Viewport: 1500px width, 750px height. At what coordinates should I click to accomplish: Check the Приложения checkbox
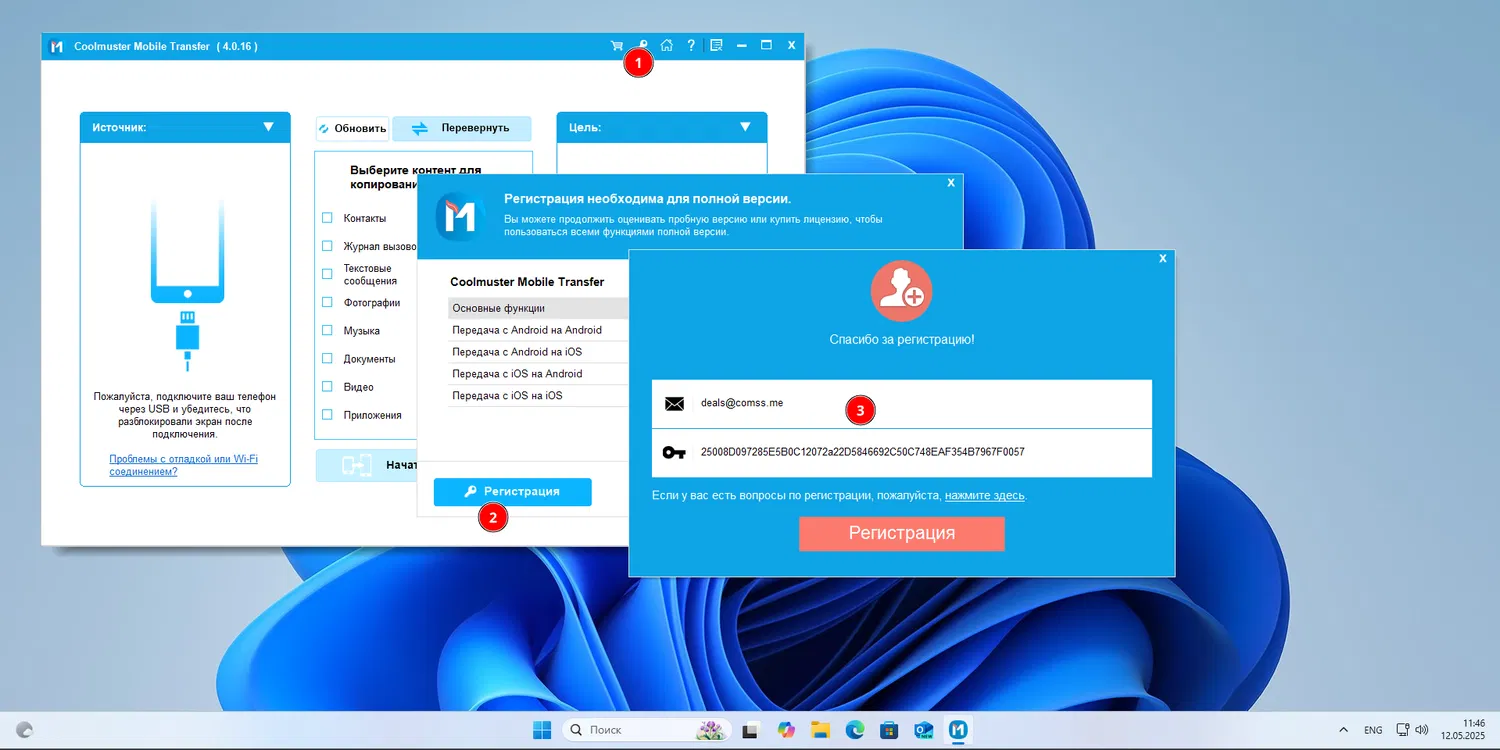327,414
